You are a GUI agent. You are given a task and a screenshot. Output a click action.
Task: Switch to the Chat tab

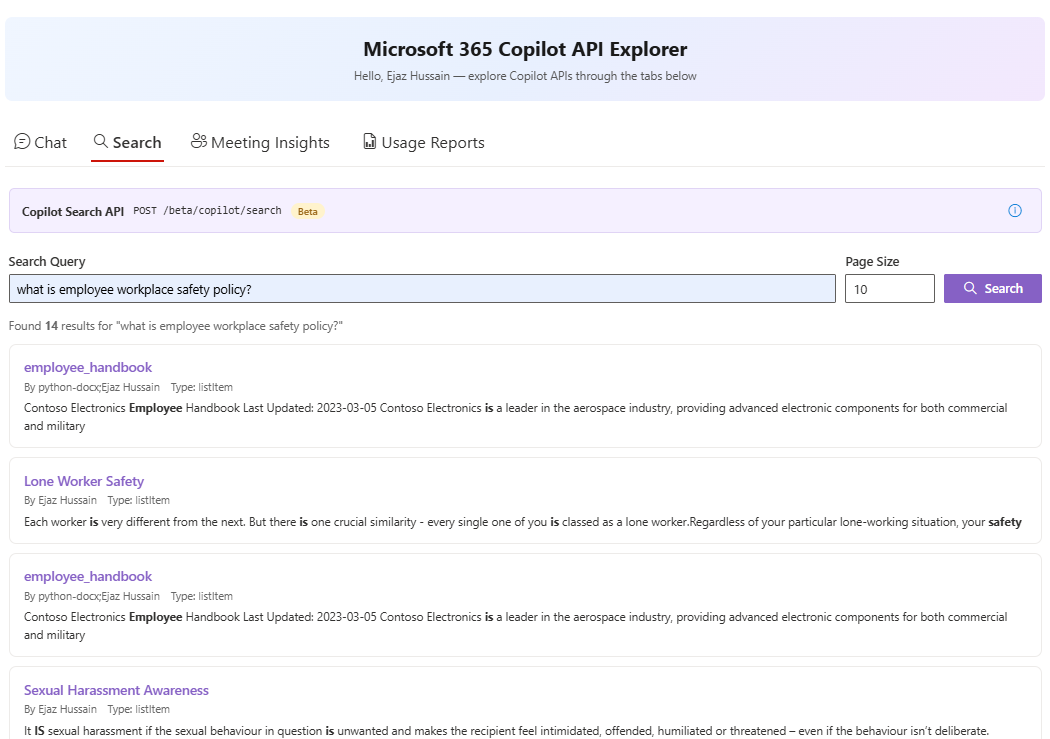point(40,141)
